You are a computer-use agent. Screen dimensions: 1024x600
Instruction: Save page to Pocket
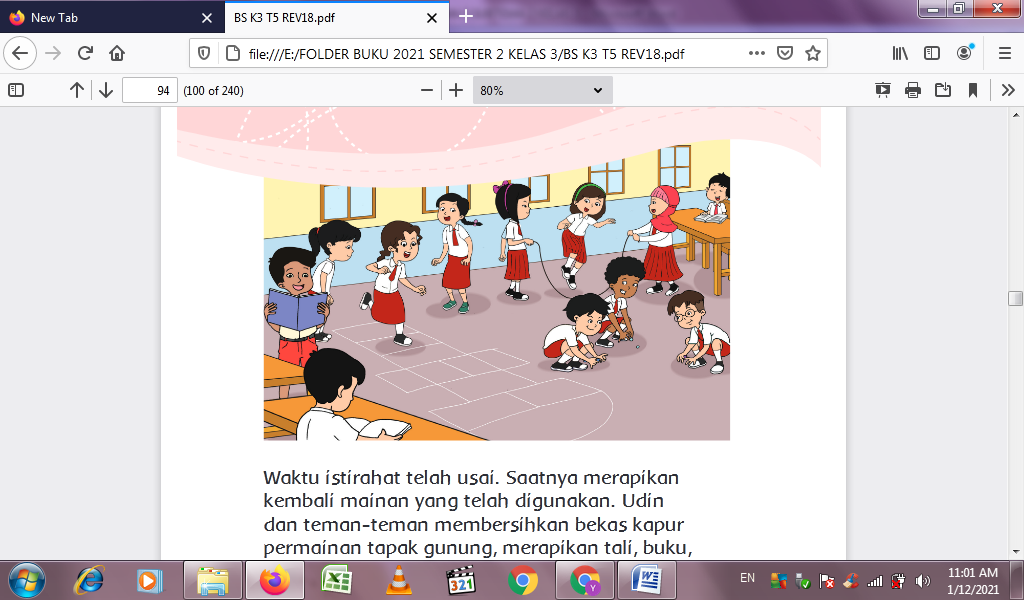point(785,54)
